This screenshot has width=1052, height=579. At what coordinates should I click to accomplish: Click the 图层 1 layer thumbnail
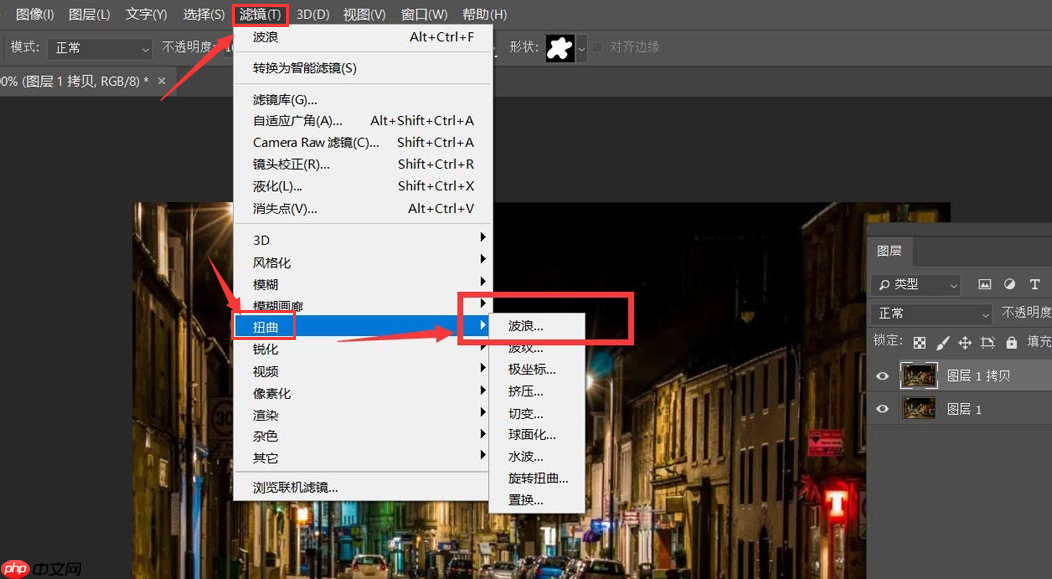point(919,408)
